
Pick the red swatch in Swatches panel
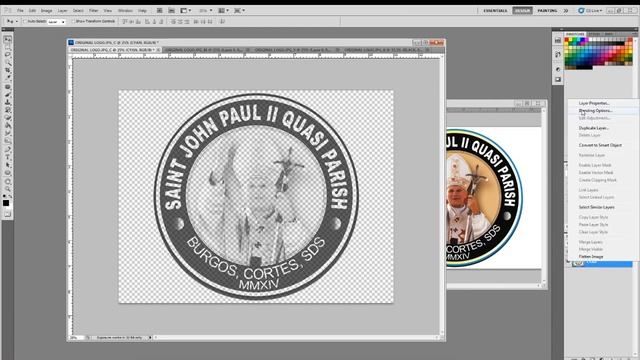567,40
